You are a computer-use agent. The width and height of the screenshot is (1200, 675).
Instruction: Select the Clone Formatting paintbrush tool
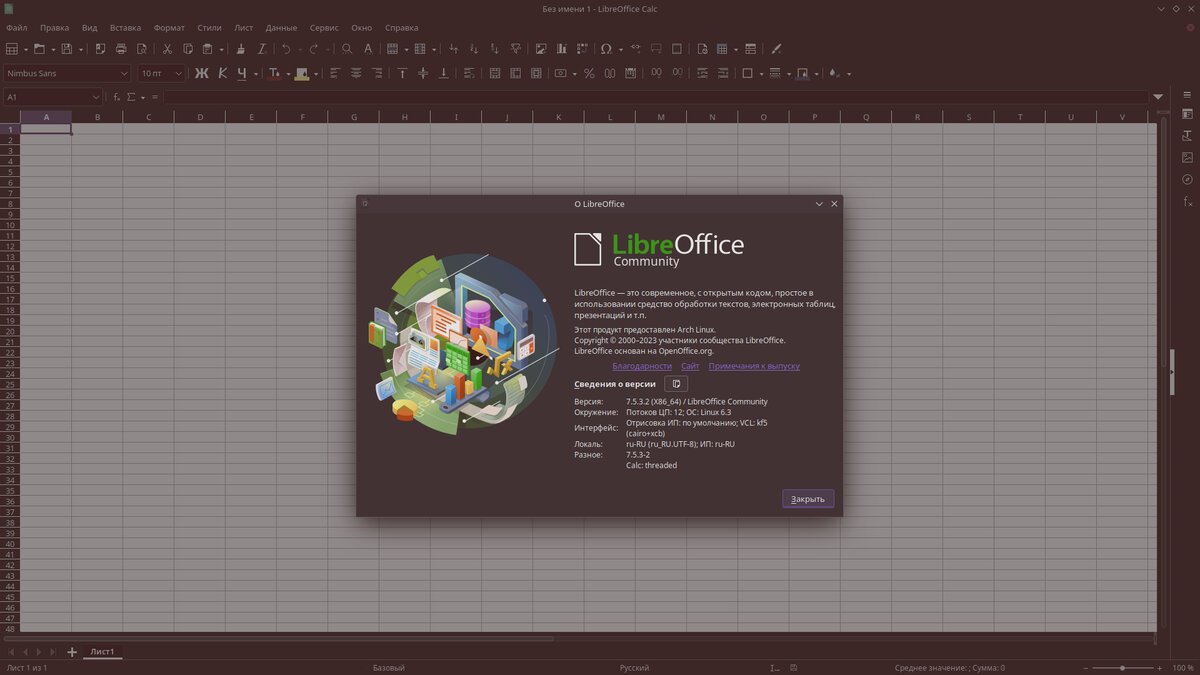[240, 48]
